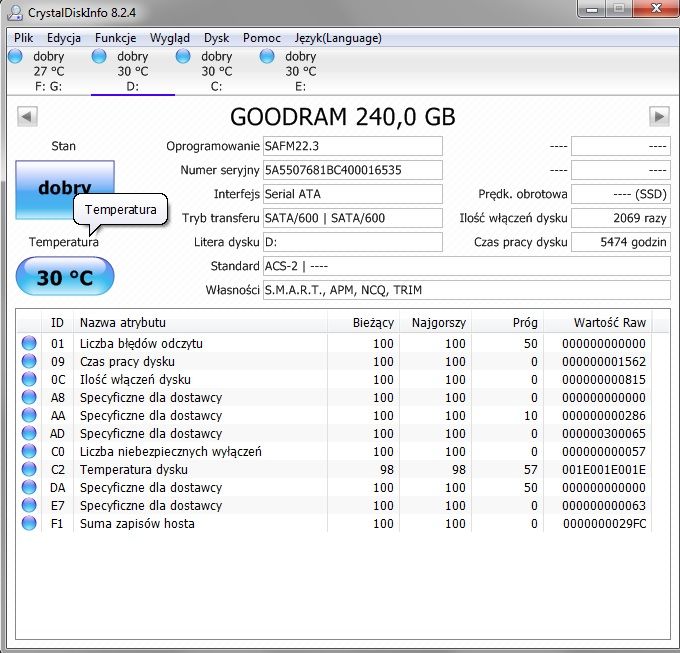Click the Najgorszy column header
Screen dimensions: 680x653
click(435, 323)
